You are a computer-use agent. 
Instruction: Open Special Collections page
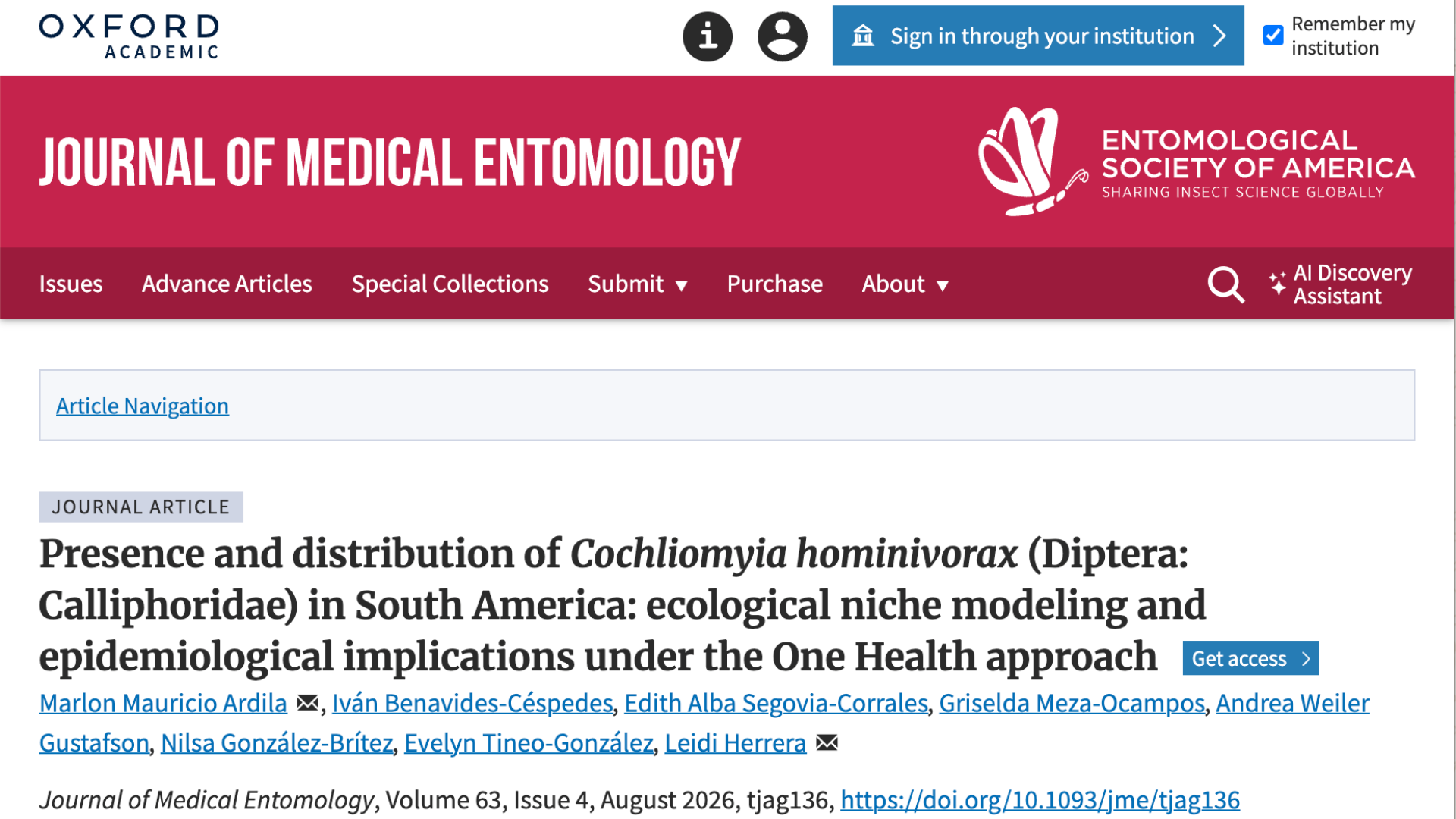[450, 284]
